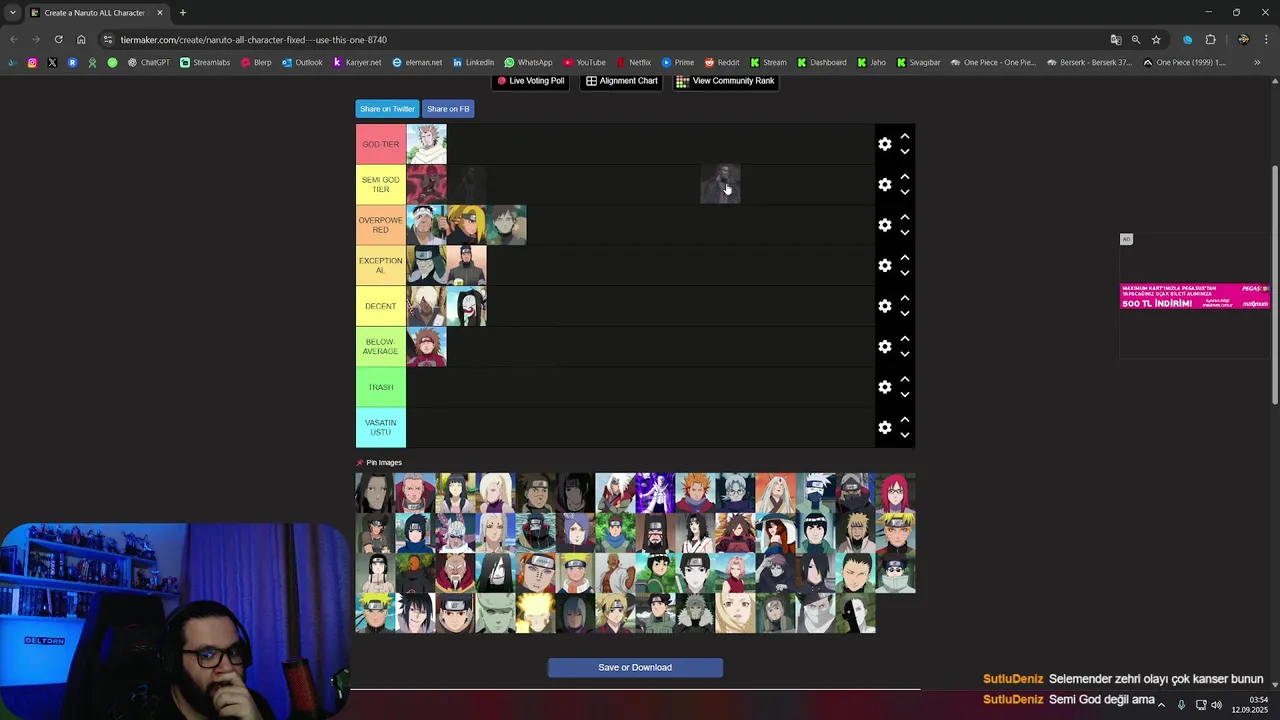Image resolution: width=1280 pixels, height=720 pixels.
Task: Click Share on Twitter button
Action: (387, 109)
